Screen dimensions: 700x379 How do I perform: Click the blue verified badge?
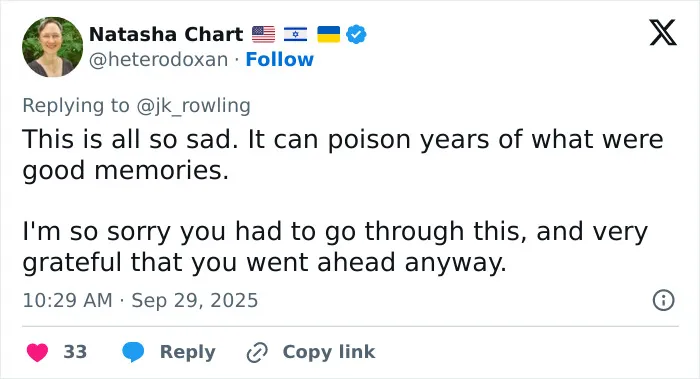356,34
